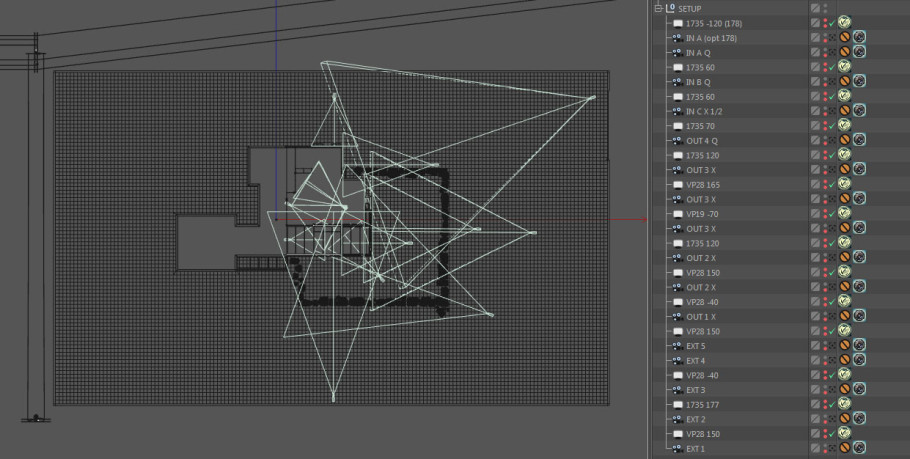This screenshot has height=459, width=910.
Task: Click the light icon of VP19 -70
Action: pos(677,214)
